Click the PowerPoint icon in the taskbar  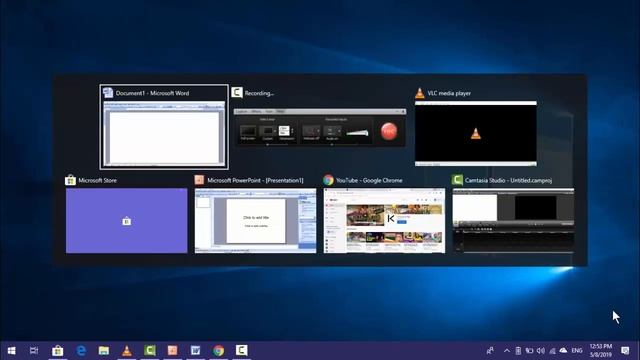pos(173,351)
